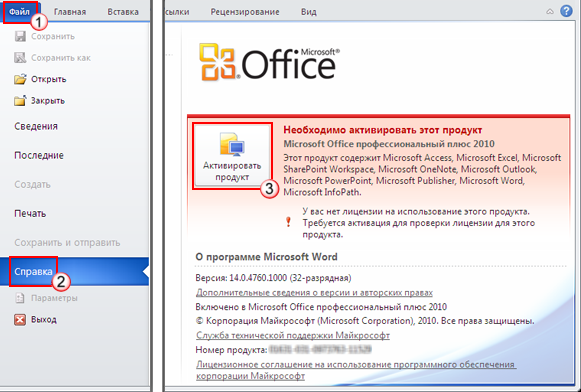
Task: Click the Номер продукта label
Action: click(x=231, y=350)
